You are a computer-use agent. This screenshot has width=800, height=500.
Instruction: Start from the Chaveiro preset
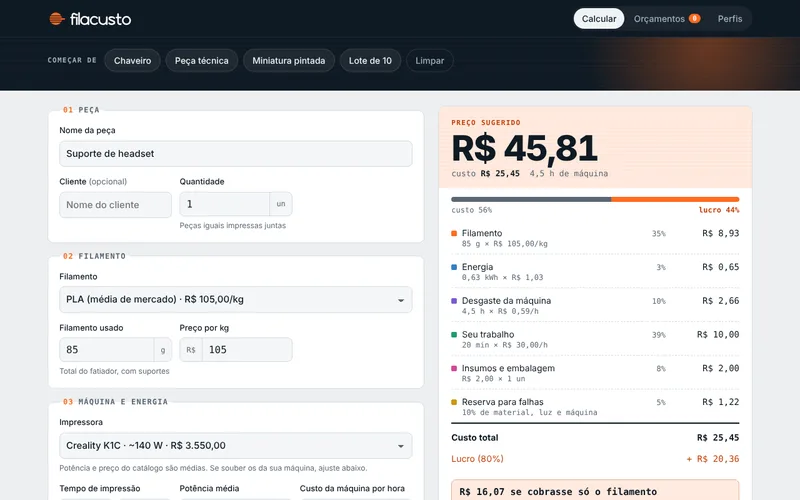pyautogui.click(x=133, y=61)
